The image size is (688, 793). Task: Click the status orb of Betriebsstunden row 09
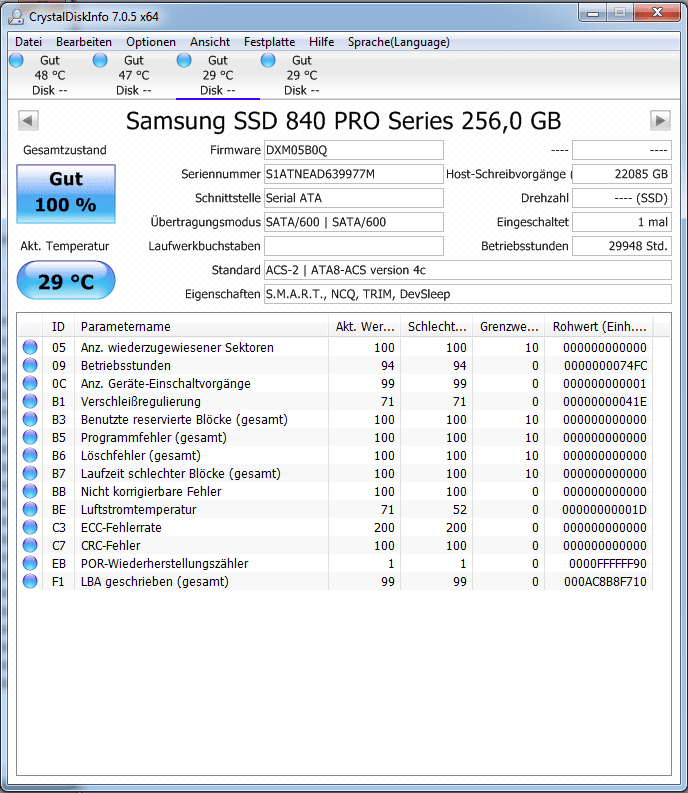pos(30,365)
